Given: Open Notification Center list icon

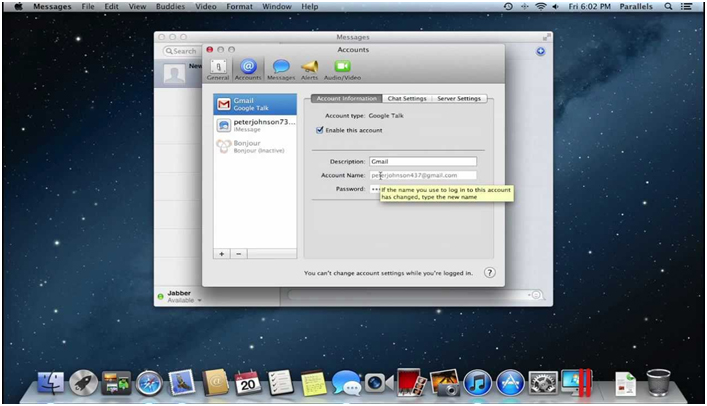Looking at the screenshot, I should tap(686, 6).
